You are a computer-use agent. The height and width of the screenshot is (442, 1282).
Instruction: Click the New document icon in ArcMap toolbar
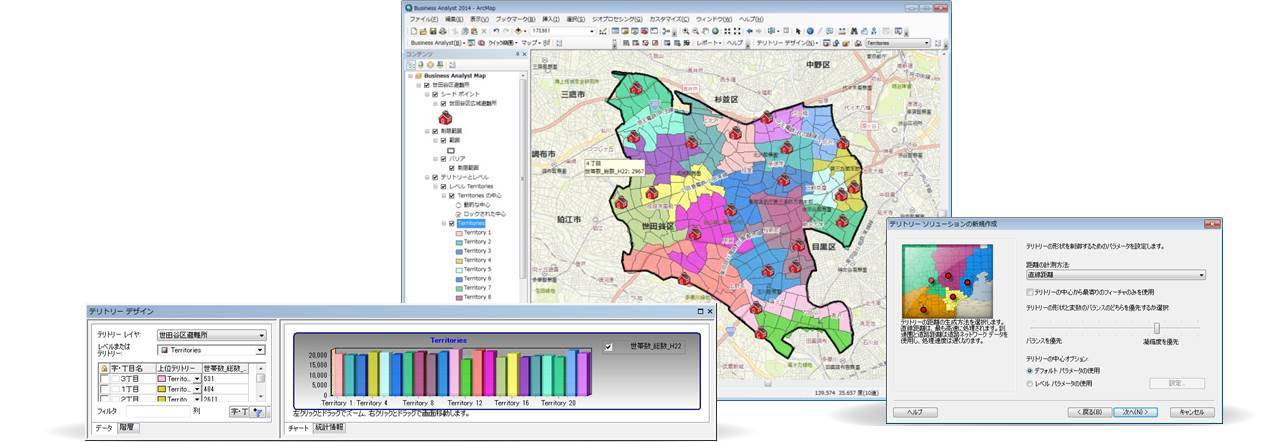coord(414,31)
